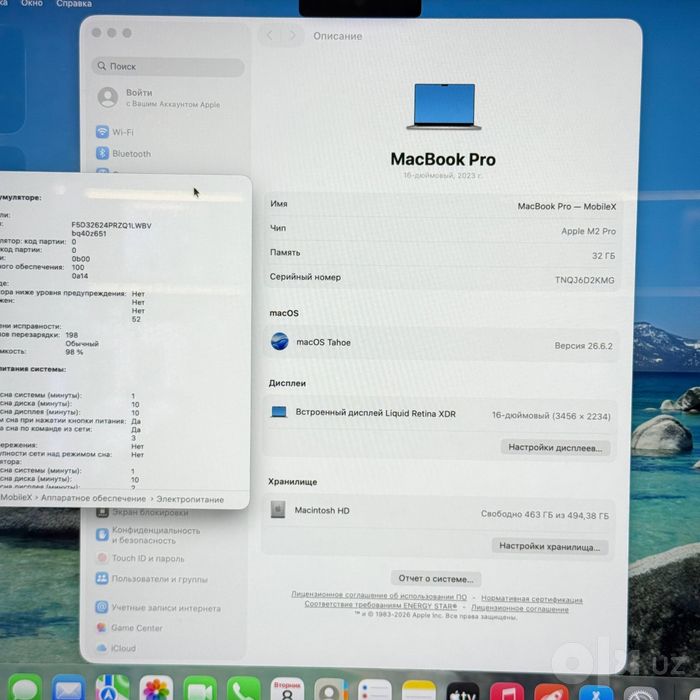Open the yellow Notes app in Dock
Viewport: 700px width, 700px height.
tap(418, 689)
